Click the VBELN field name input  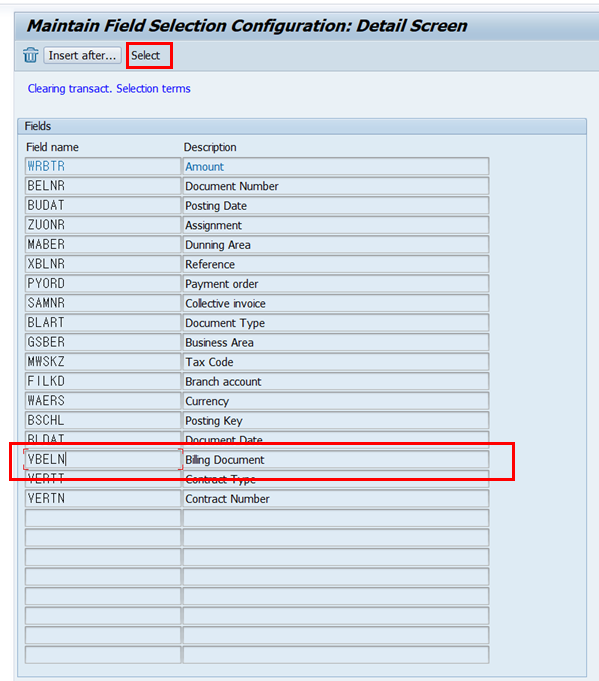[103, 460]
